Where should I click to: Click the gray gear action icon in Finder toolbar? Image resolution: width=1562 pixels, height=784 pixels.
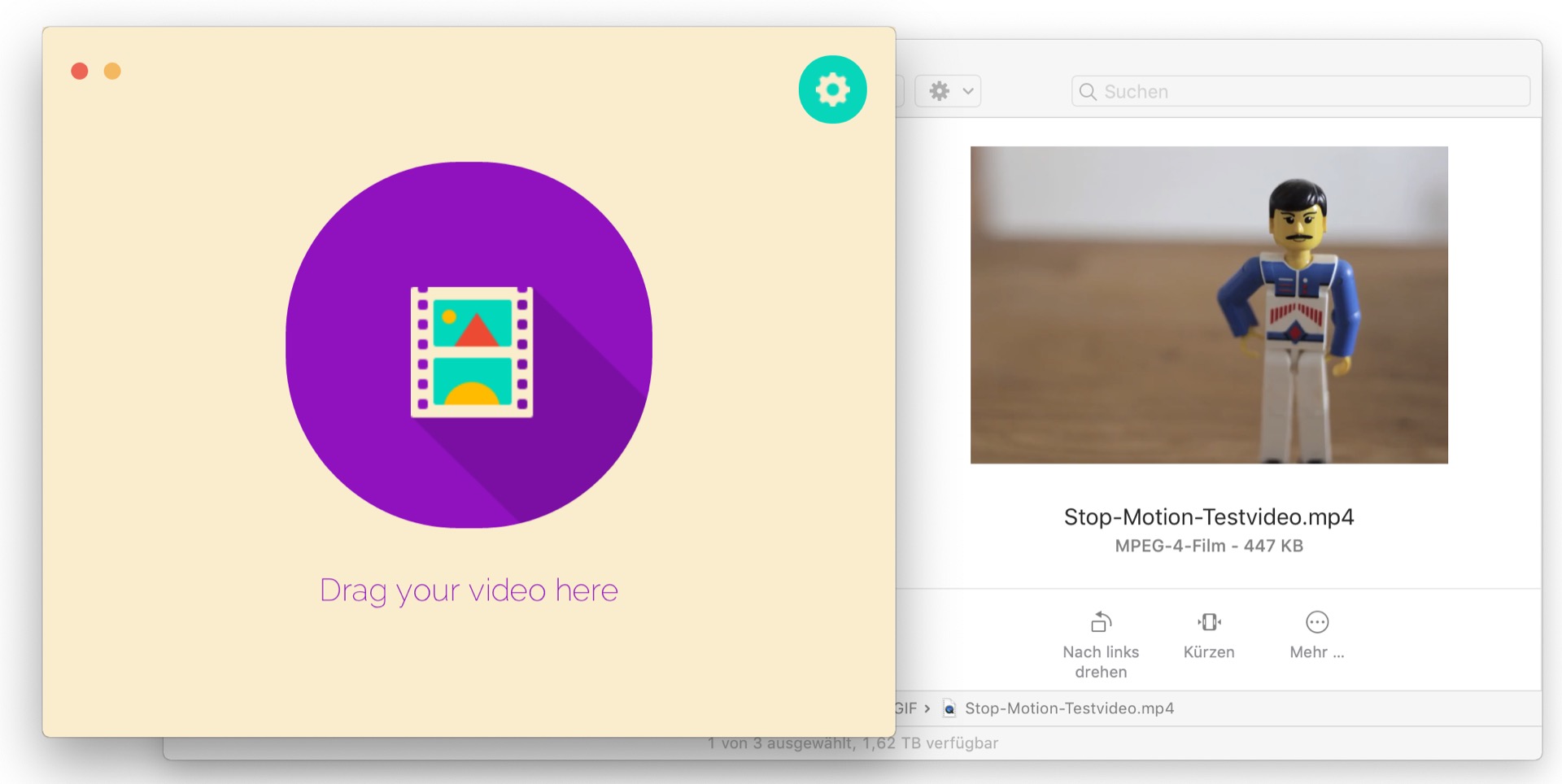(x=940, y=91)
